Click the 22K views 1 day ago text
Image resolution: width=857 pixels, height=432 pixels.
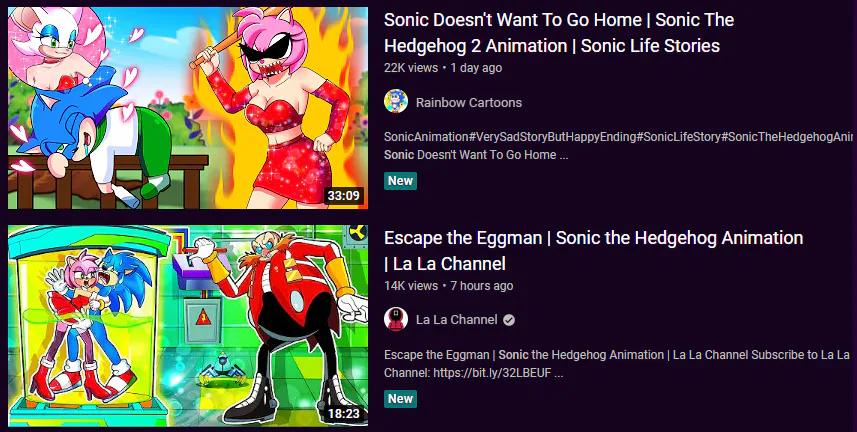coord(443,68)
